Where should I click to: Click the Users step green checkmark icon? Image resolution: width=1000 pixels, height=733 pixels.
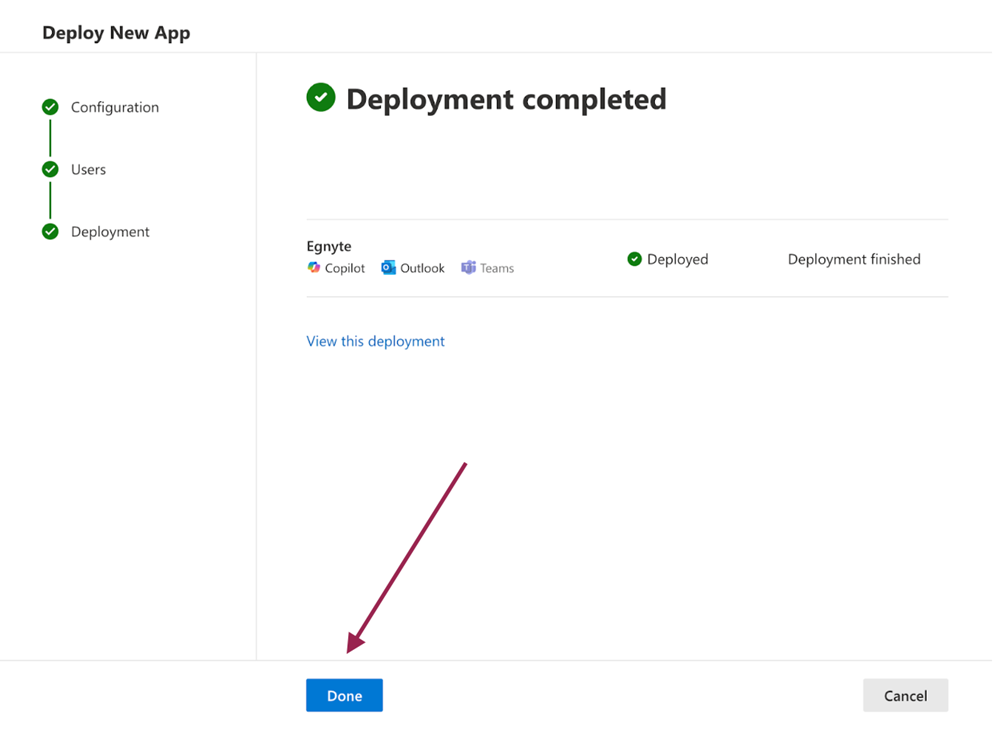tap(50, 169)
